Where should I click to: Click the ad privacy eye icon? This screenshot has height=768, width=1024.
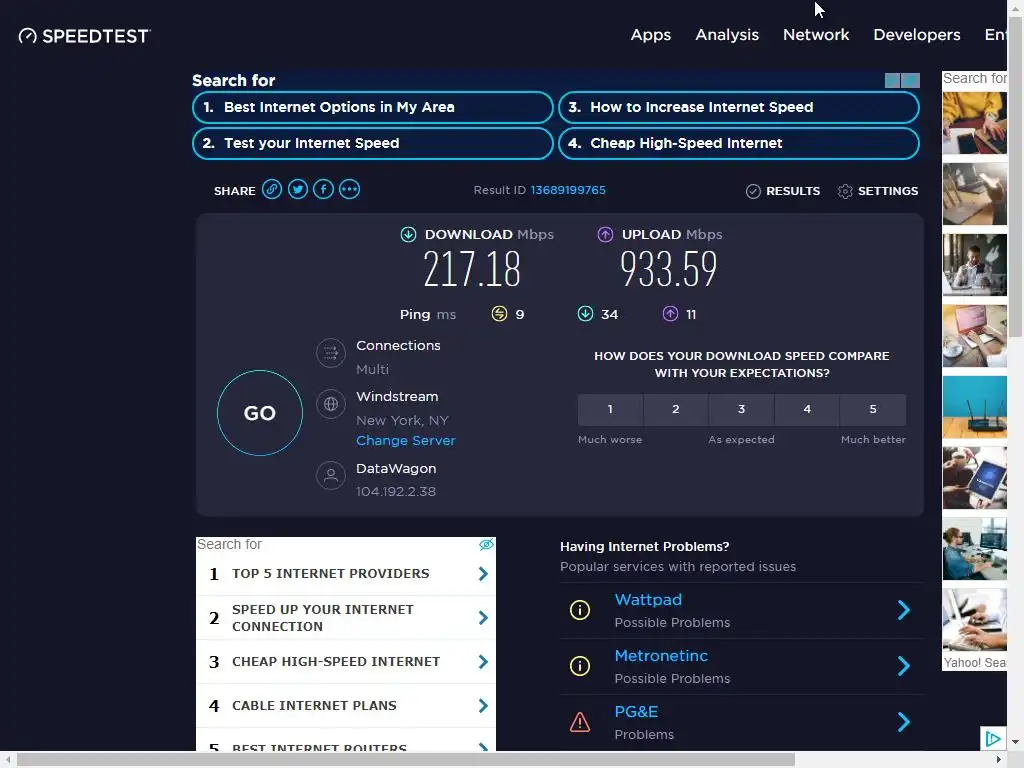tap(487, 545)
